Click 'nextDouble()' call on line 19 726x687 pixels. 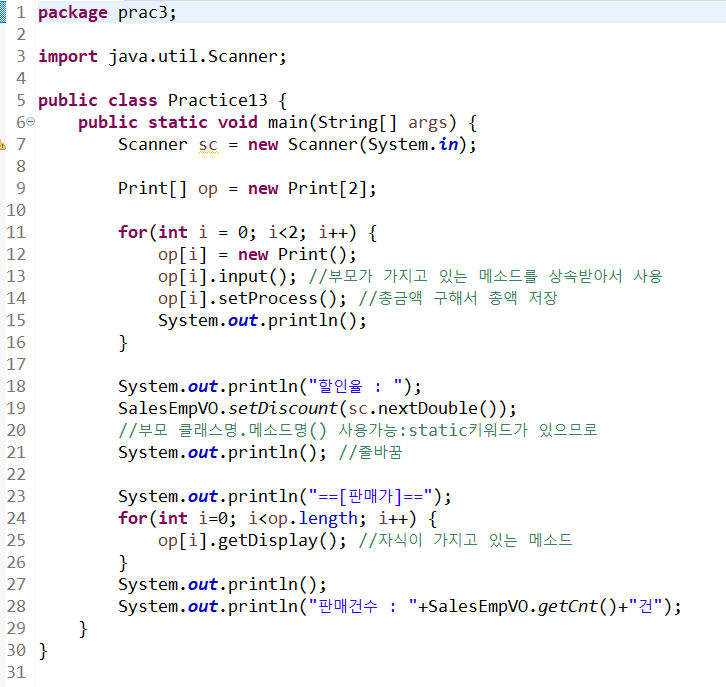[438, 409]
